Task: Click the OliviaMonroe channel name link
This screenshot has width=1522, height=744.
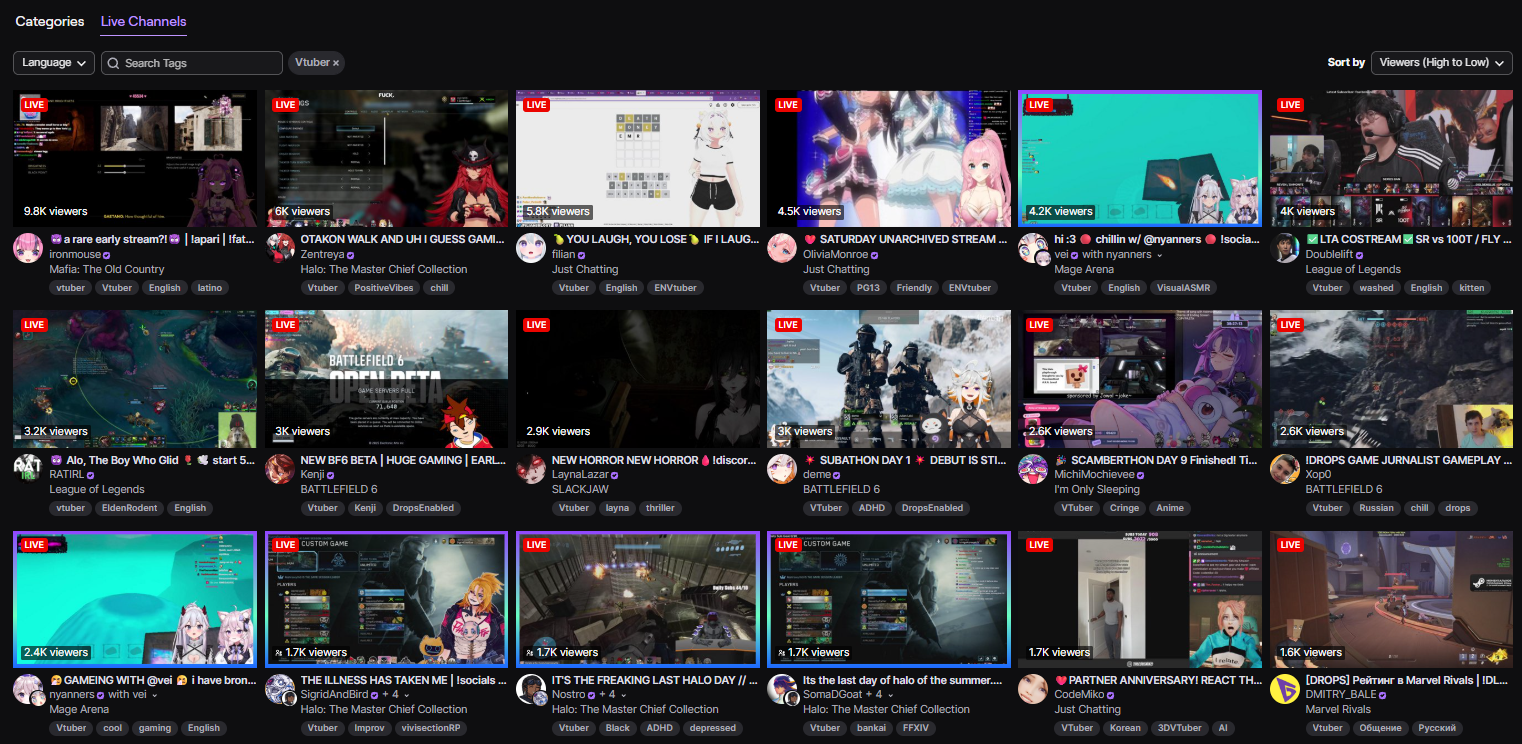Action: click(x=836, y=255)
